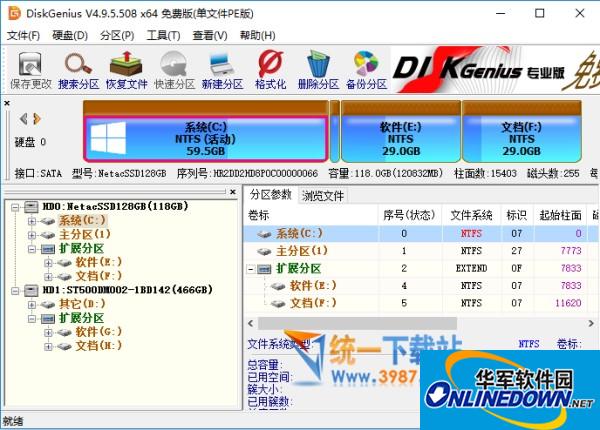Expand the 其它(D:) tree node
Image resolution: width=600 pixels, height=430 pixels.
[32, 305]
